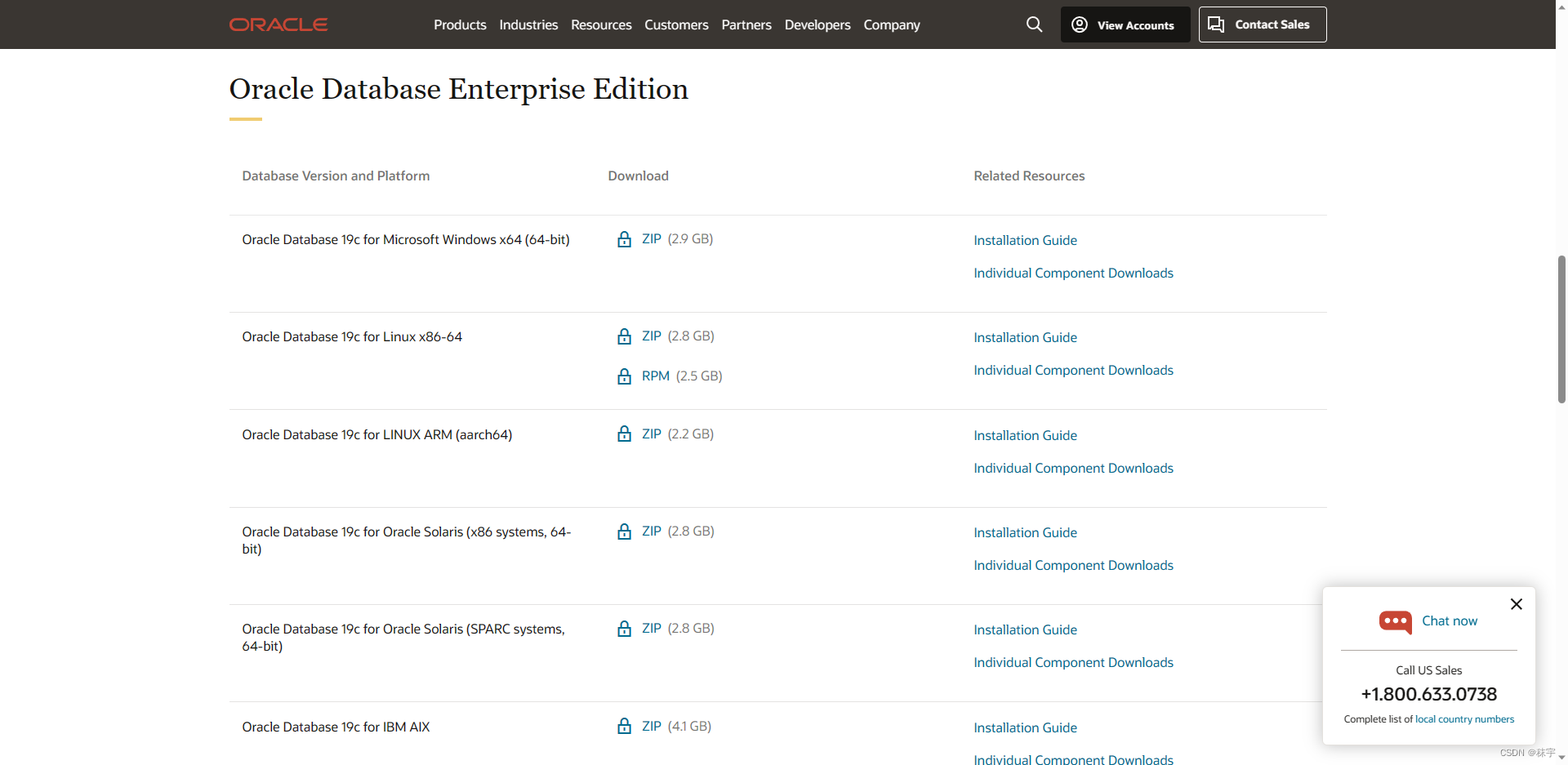Click 'Oracle Database 19c for Microsoft Windows x64' text

click(x=406, y=239)
